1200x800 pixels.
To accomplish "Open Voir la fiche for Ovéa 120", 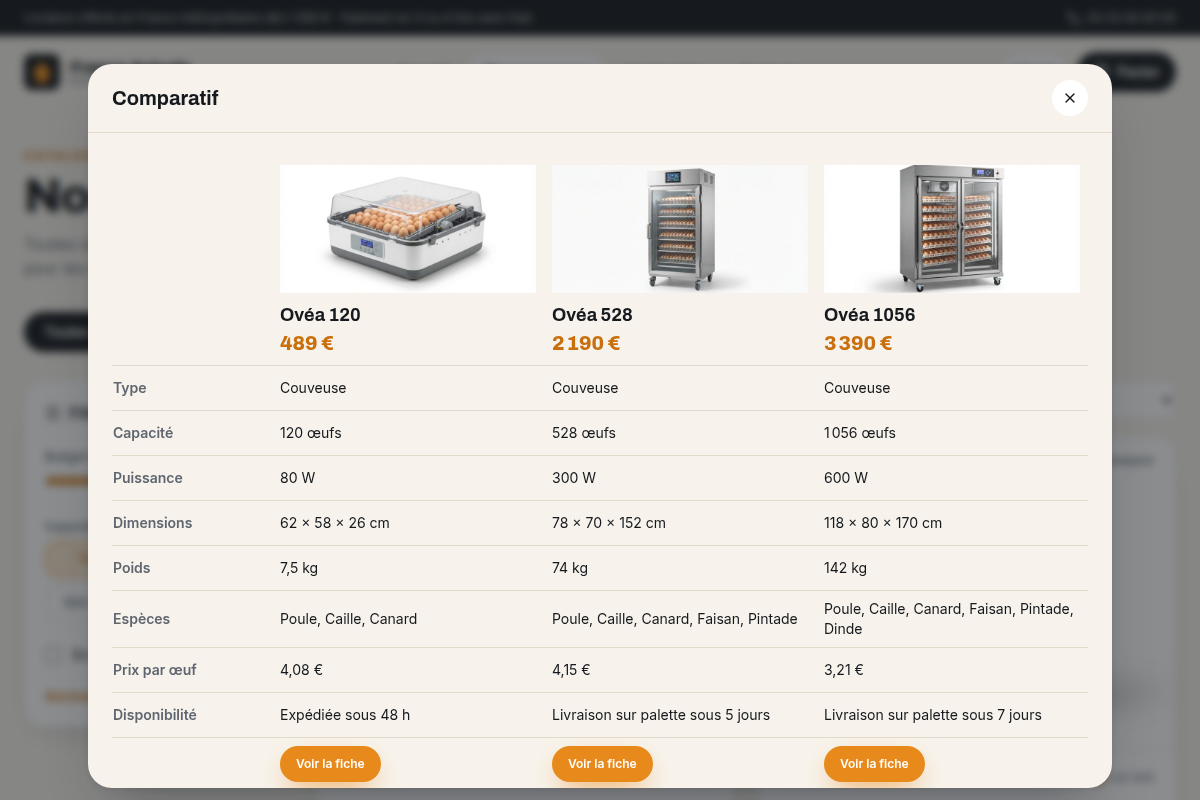I will [330, 764].
